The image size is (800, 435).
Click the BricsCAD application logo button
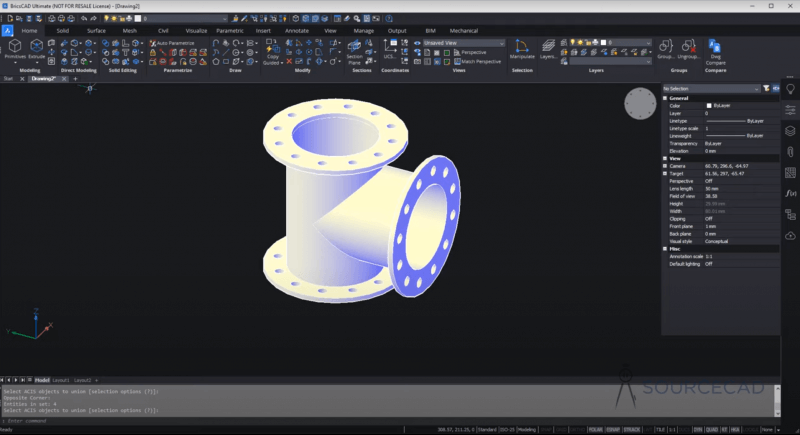[7, 31]
